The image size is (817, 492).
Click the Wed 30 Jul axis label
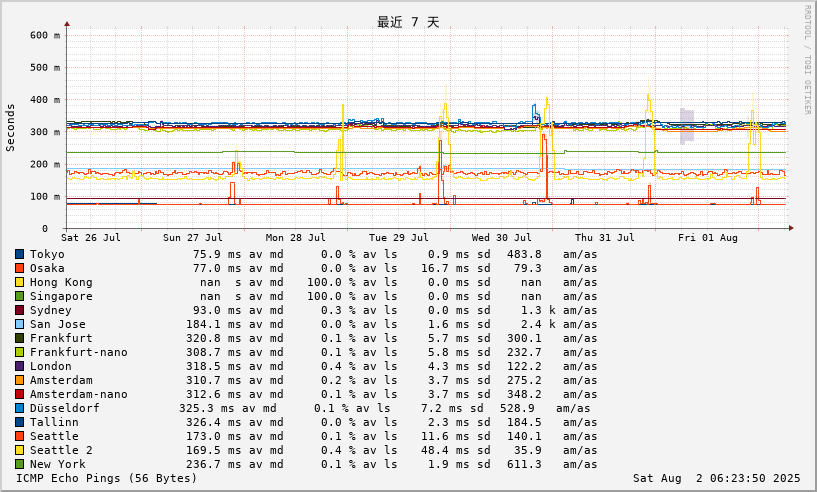click(x=501, y=238)
